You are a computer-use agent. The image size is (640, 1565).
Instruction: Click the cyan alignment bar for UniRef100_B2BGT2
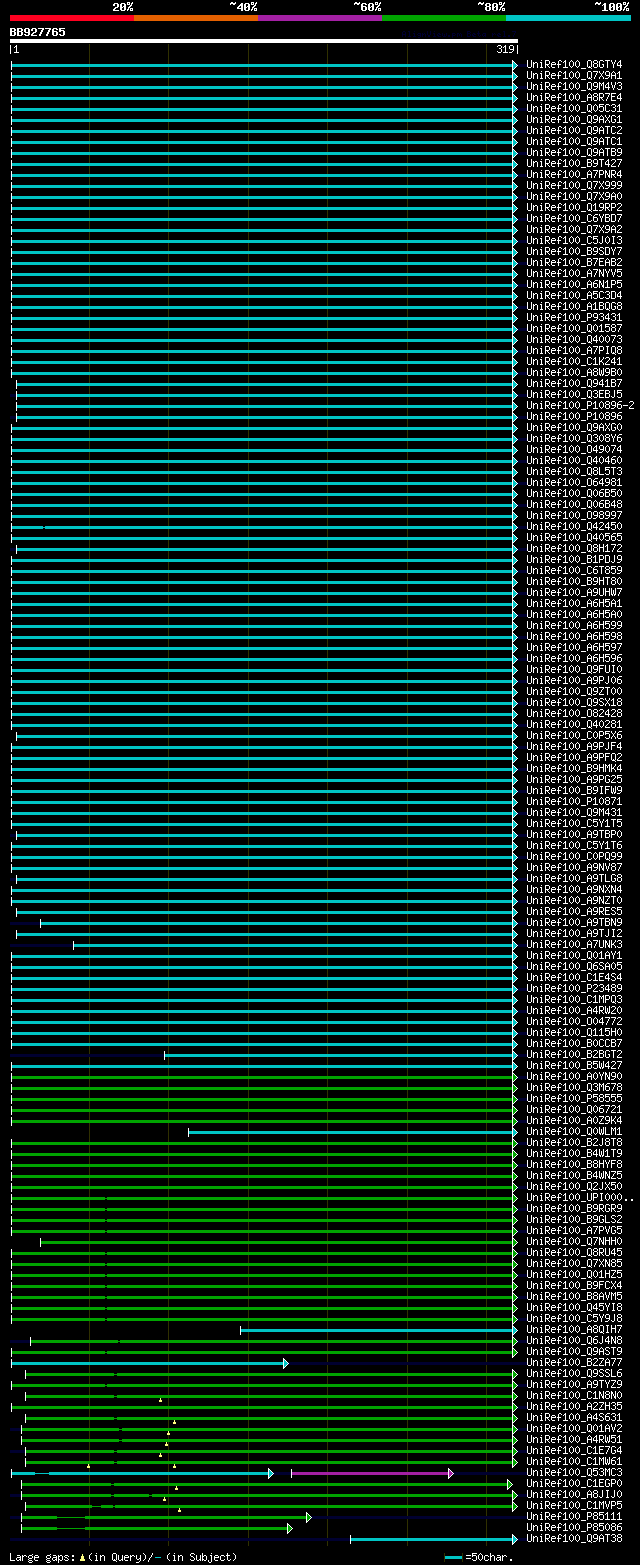[341, 1055]
